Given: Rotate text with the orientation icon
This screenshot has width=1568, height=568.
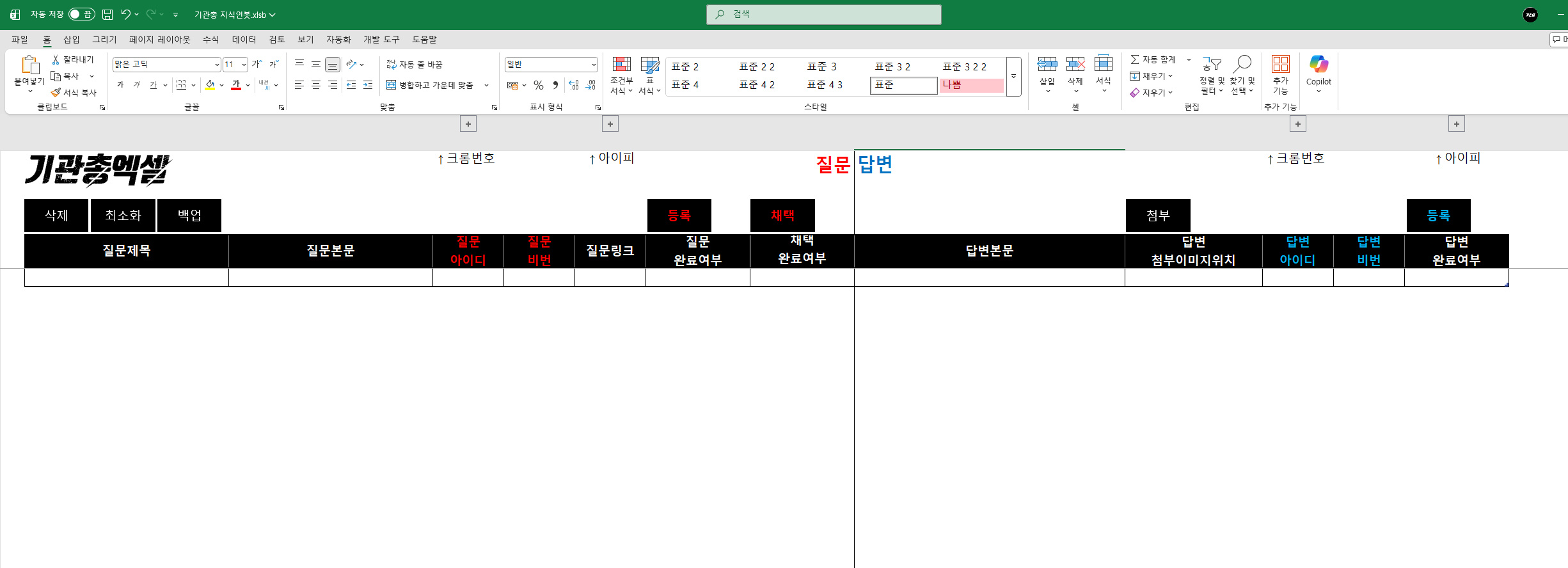Looking at the screenshot, I should 351,64.
